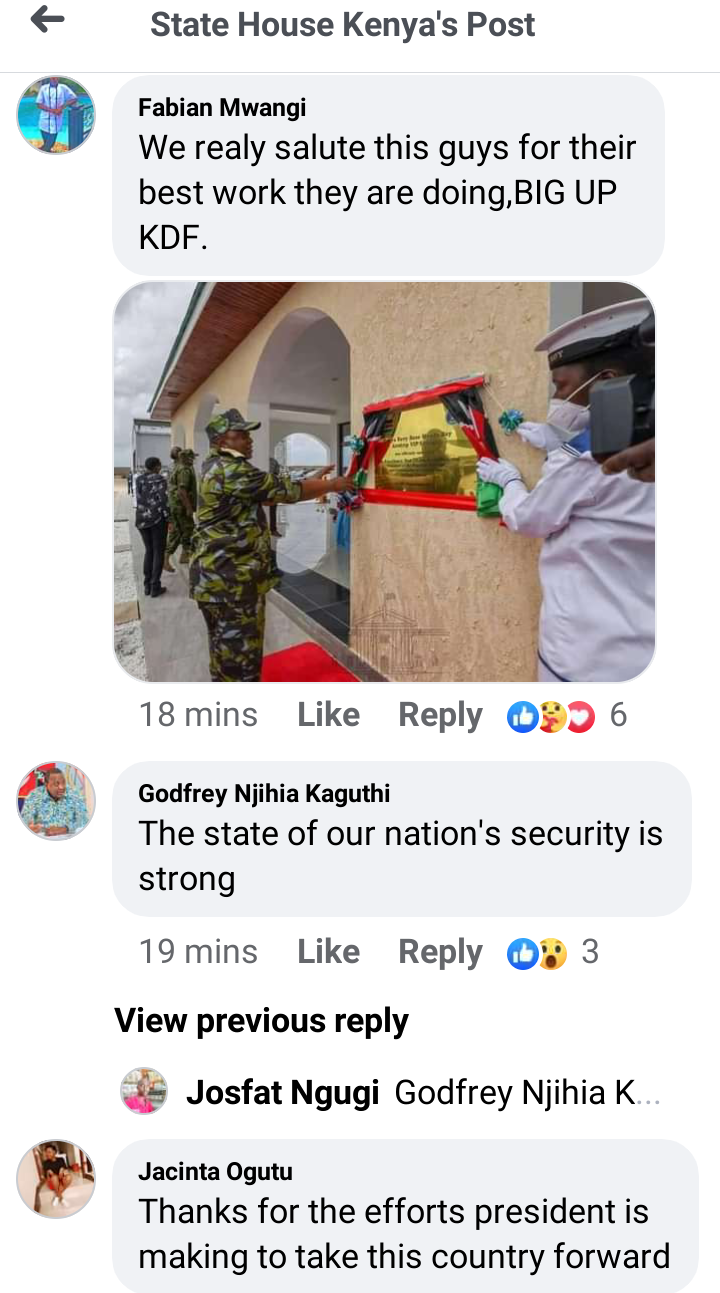Open reaction count 6 on Fabian's comment
Viewport: 720px width, 1293px height.
pyautogui.click(x=618, y=715)
